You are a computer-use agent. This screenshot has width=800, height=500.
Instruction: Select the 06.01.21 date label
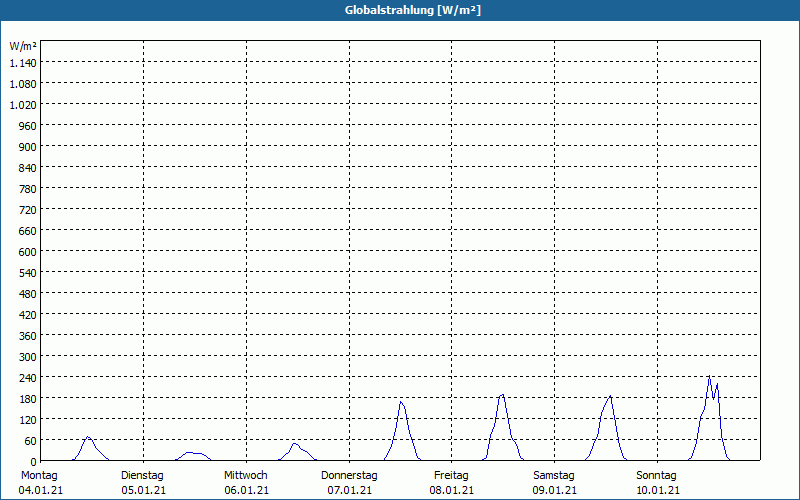tap(246, 490)
